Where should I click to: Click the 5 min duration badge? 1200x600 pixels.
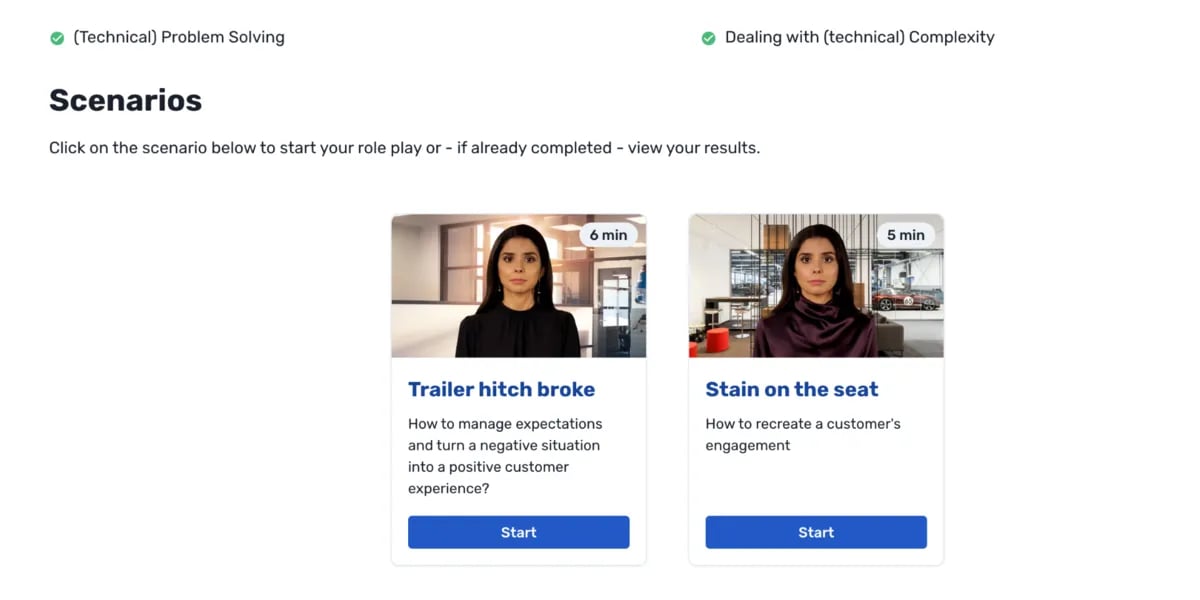[x=906, y=234]
